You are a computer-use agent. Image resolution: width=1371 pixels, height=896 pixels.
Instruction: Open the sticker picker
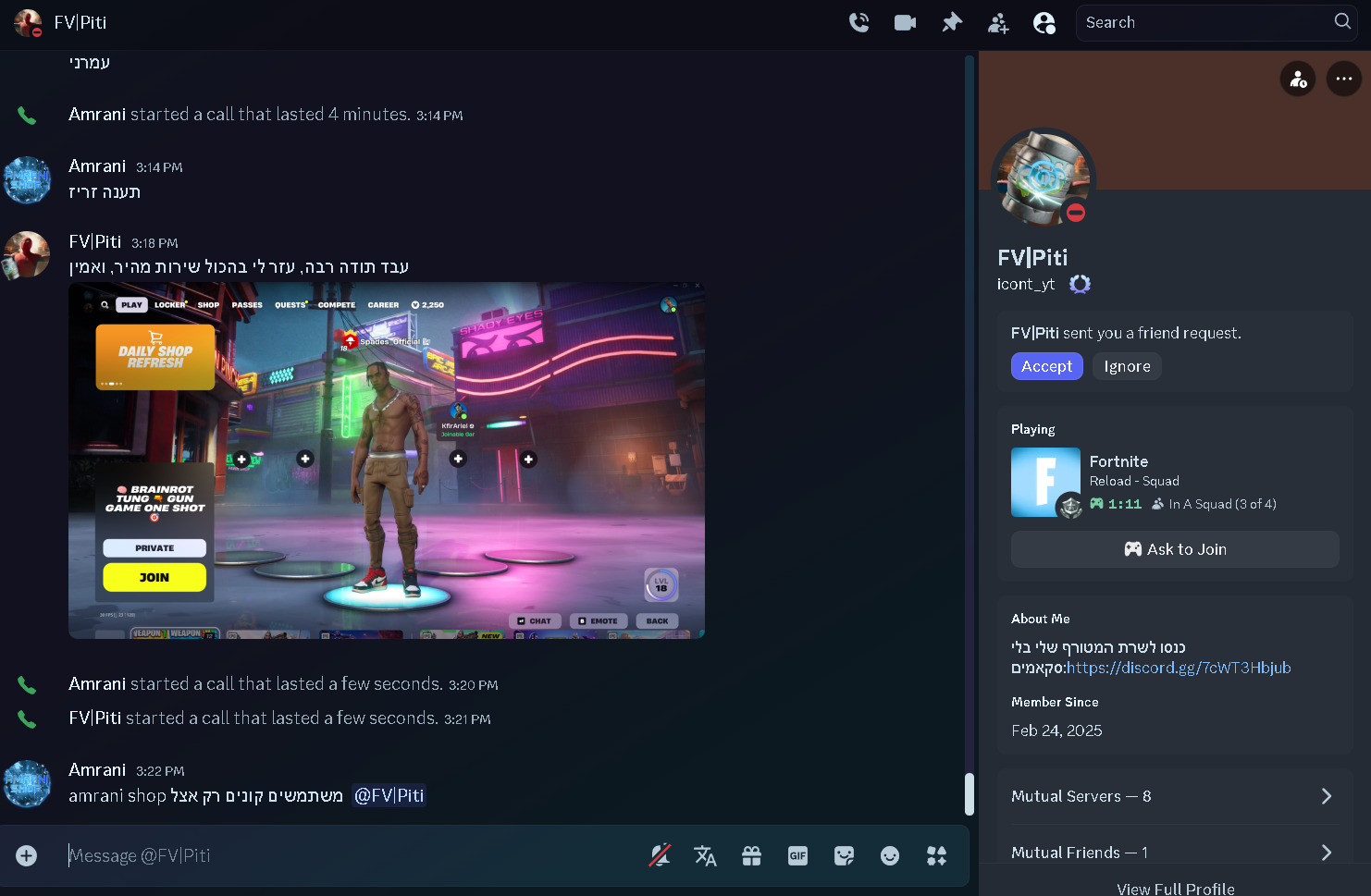point(845,856)
